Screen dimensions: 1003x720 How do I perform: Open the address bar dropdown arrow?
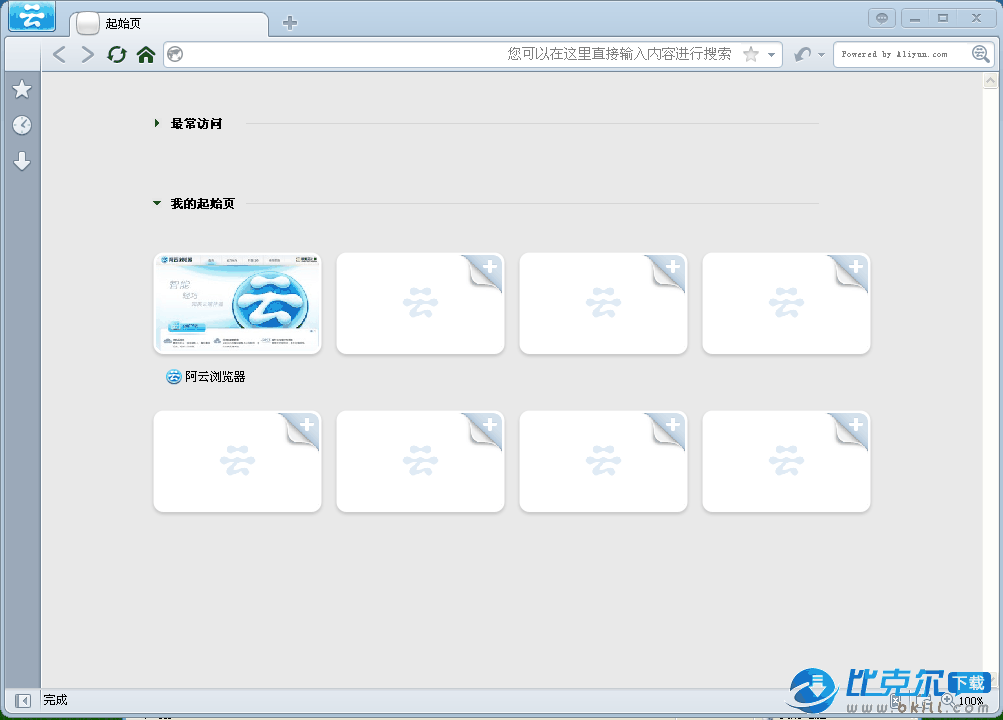point(771,55)
